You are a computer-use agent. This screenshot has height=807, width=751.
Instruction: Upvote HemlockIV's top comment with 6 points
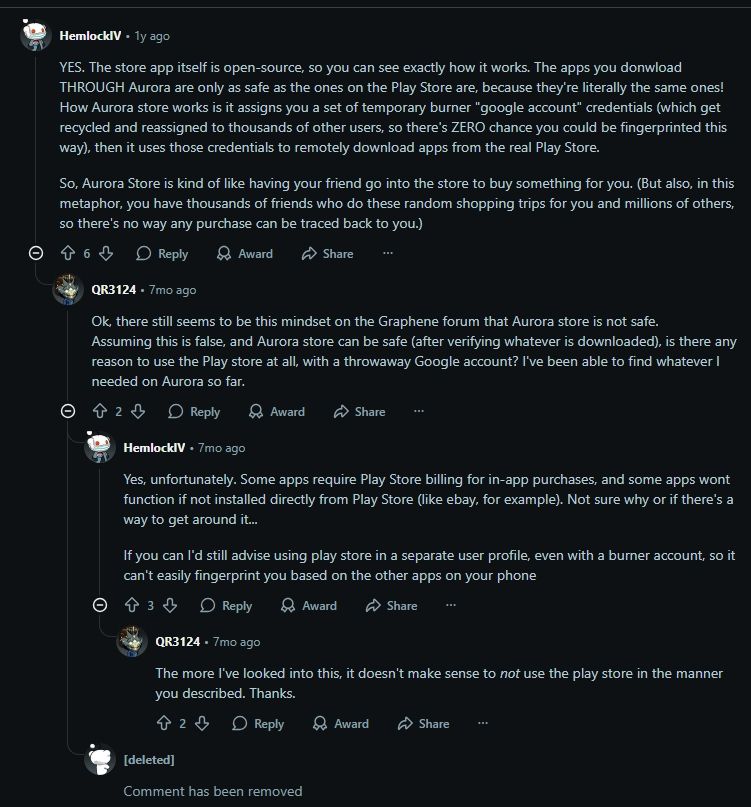point(66,254)
